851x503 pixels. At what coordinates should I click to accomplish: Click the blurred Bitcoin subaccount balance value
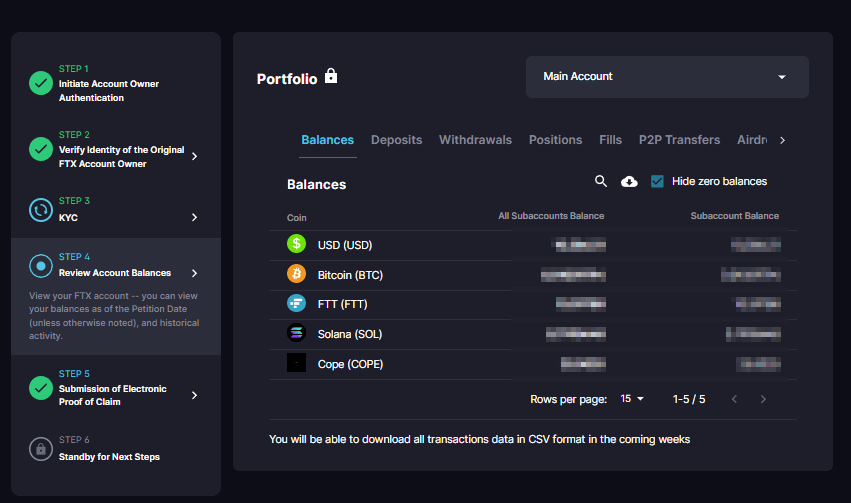[x=751, y=275]
